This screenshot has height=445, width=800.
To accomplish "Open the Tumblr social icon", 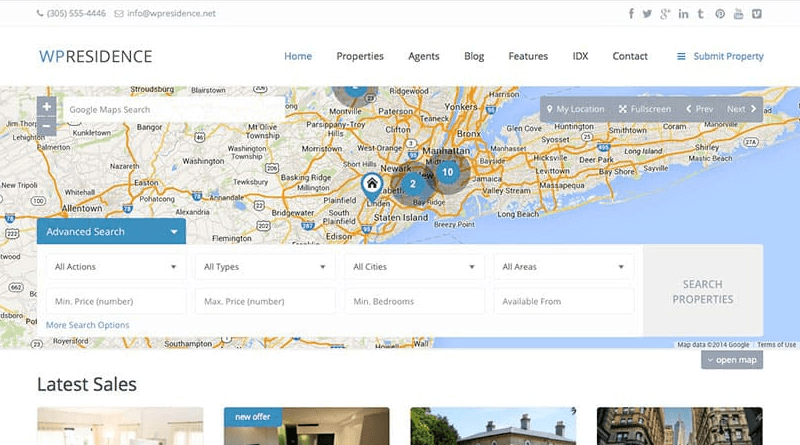I will point(701,14).
